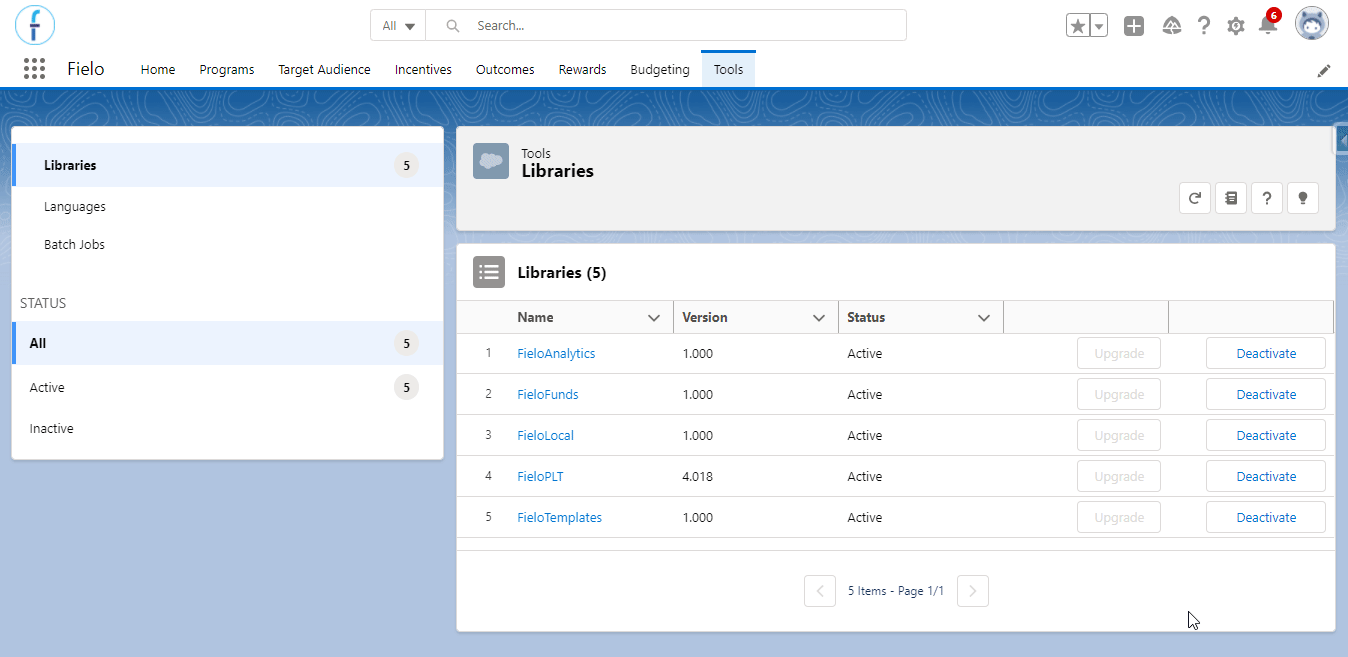Select the Tools tab

[728, 70]
